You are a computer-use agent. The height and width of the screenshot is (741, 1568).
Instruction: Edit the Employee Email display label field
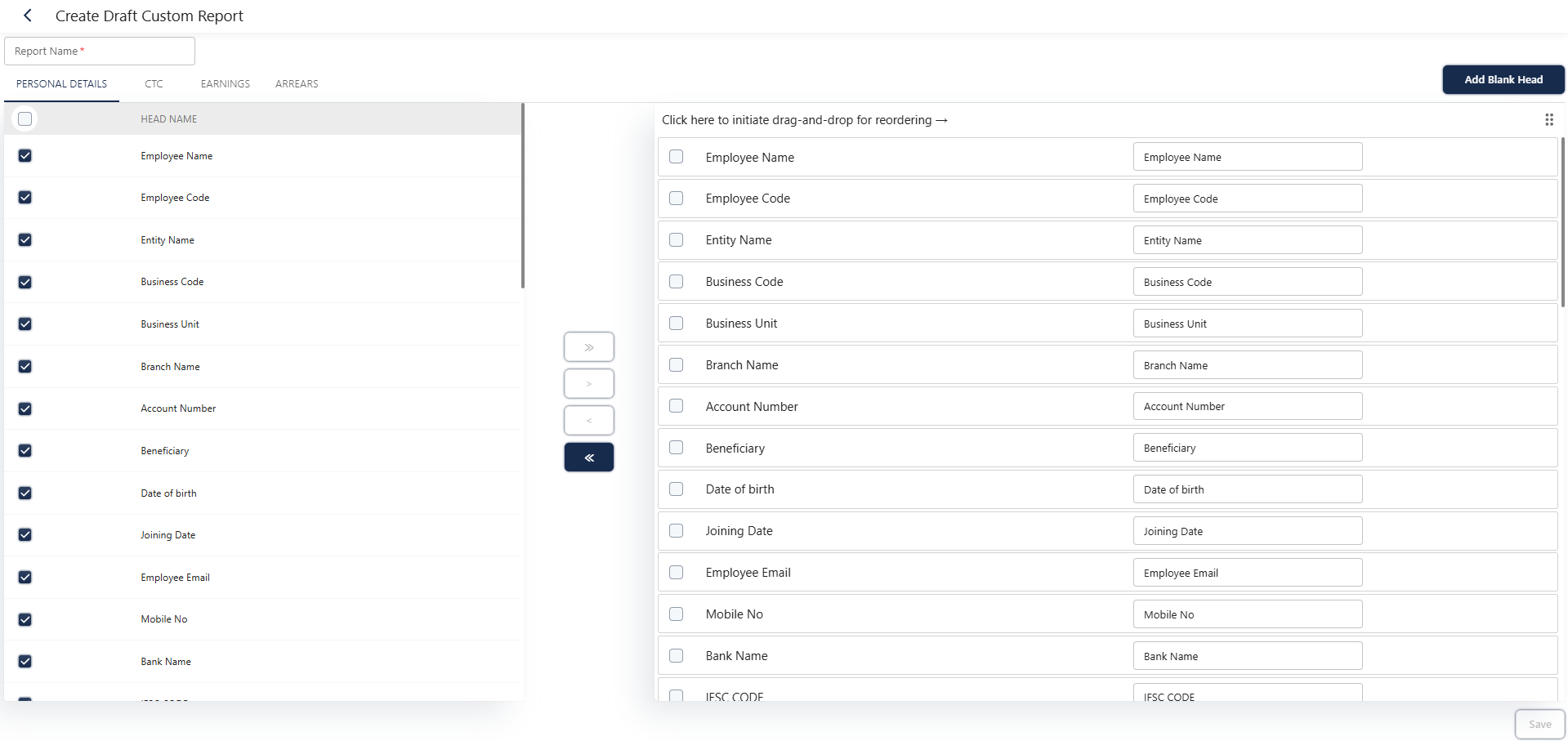[1248, 573]
